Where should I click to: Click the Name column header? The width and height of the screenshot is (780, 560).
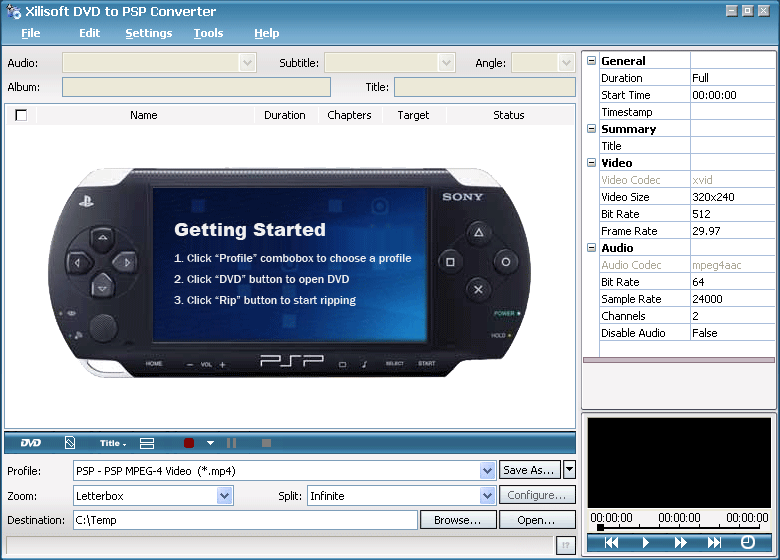pyautogui.click(x=144, y=115)
